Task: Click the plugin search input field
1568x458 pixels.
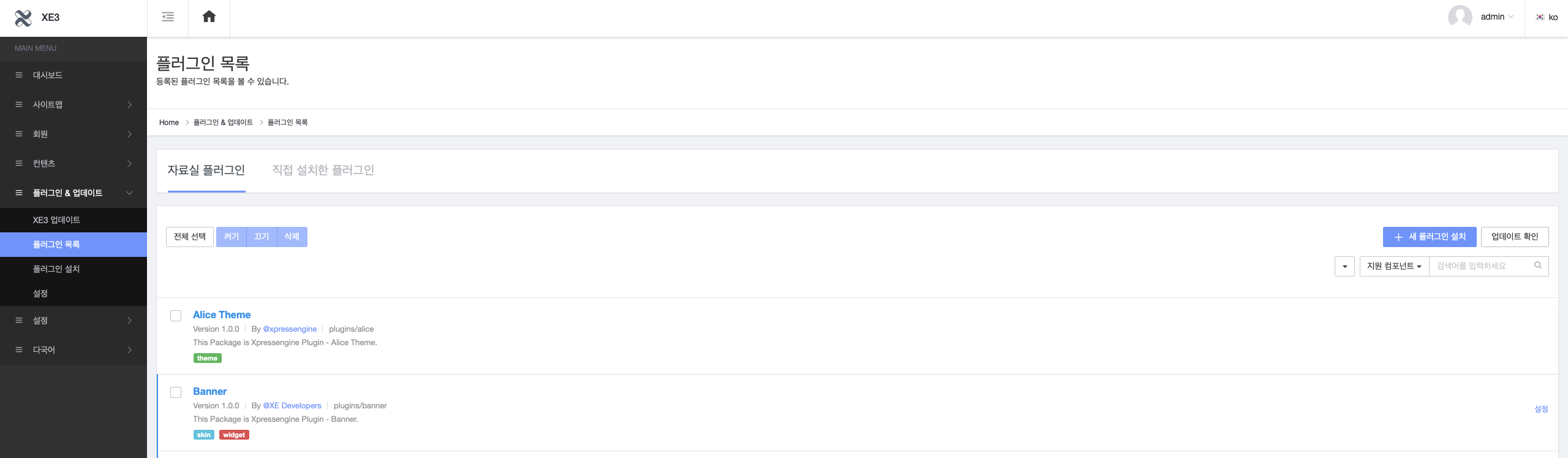Action: coord(1481,266)
